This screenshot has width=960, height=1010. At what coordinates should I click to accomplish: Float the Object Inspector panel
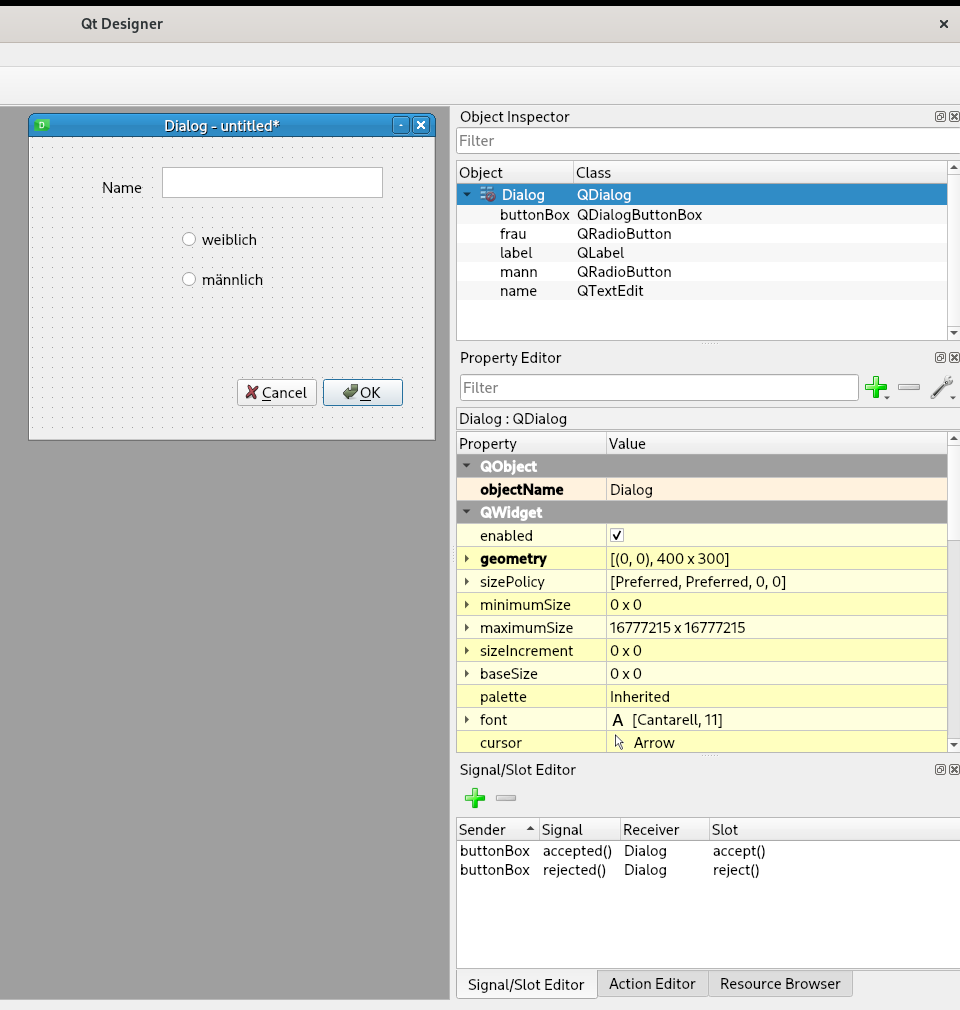940,117
